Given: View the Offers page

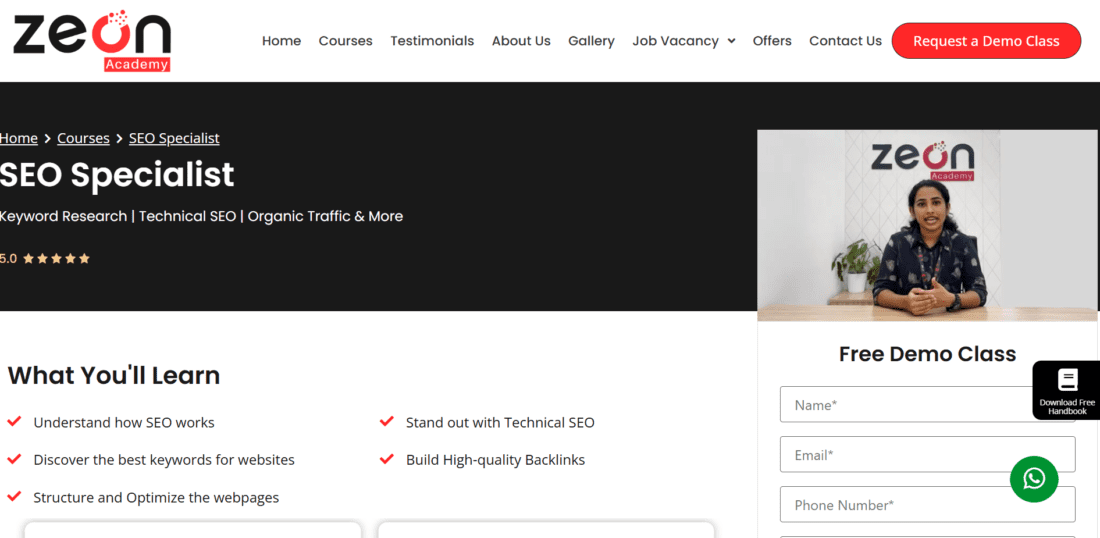Looking at the screenshot, I should click(x=772, y=41).
